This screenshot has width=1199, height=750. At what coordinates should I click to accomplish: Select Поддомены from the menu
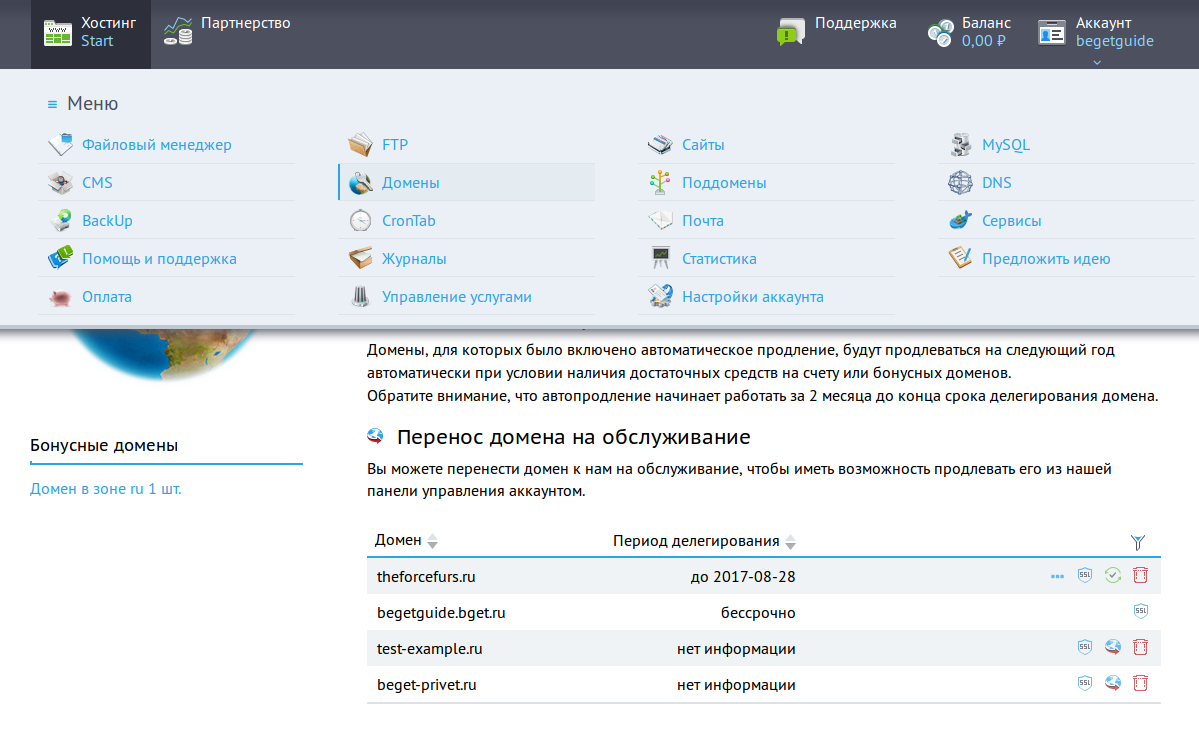tap(724, 183)
